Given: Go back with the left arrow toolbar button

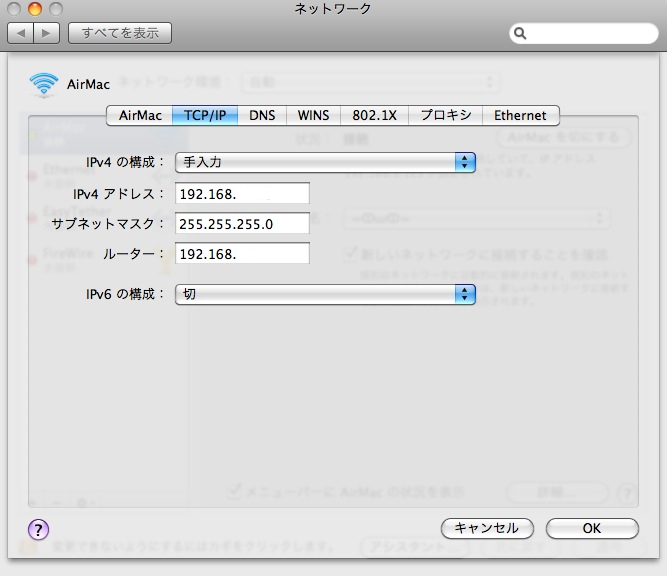Looking at the screenshot, I should point(20,33).
